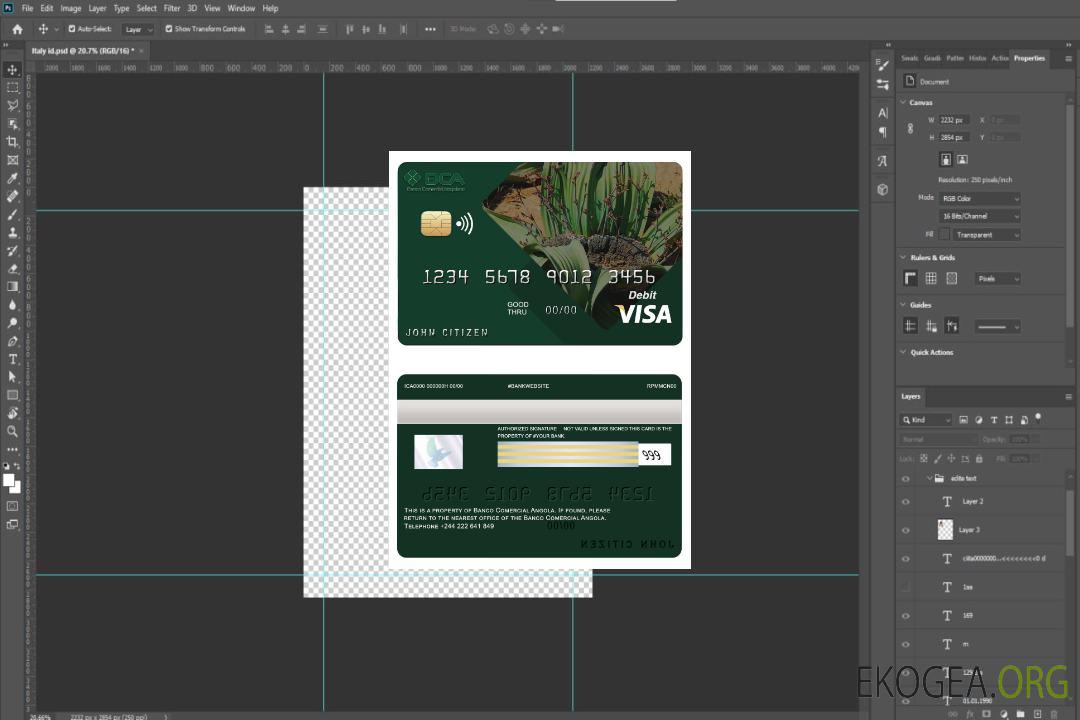Toggle the rulers button in Rulers & Grids
This screenshot has height=720, width=1080.
[x=910, y=278]
